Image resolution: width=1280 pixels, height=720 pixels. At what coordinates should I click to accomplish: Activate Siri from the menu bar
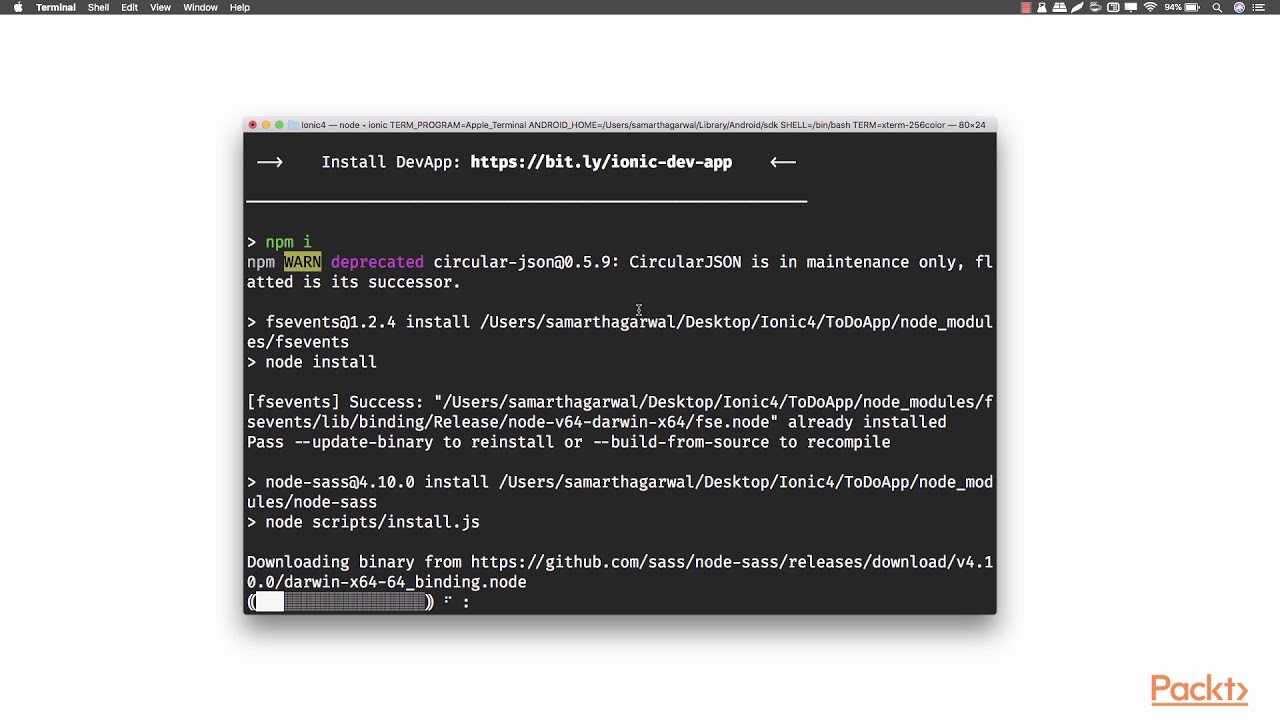(x=1240, y=7)
